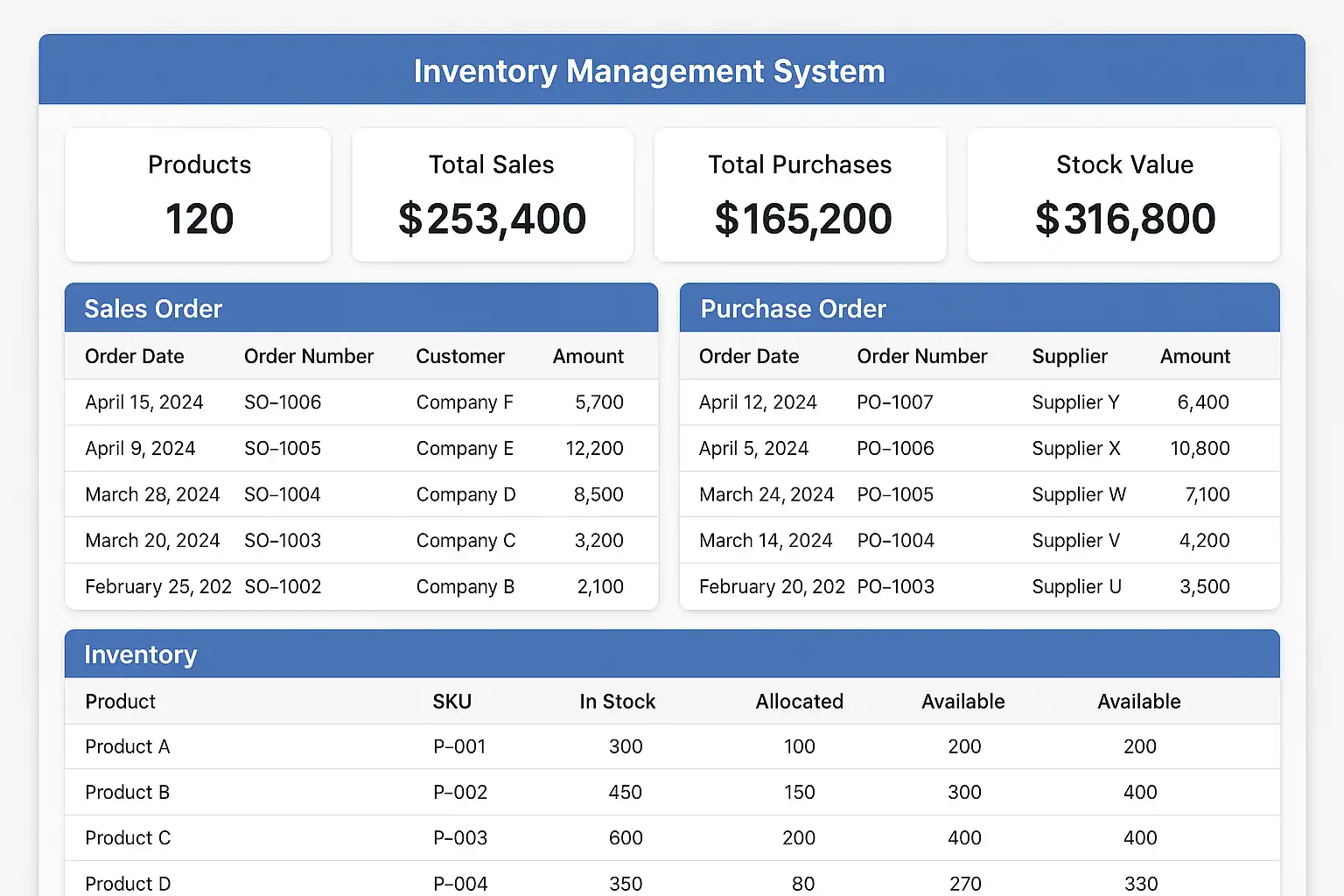Click the Products summary card showing 120
Viewport: 1344px width, 896px height.
199,195
